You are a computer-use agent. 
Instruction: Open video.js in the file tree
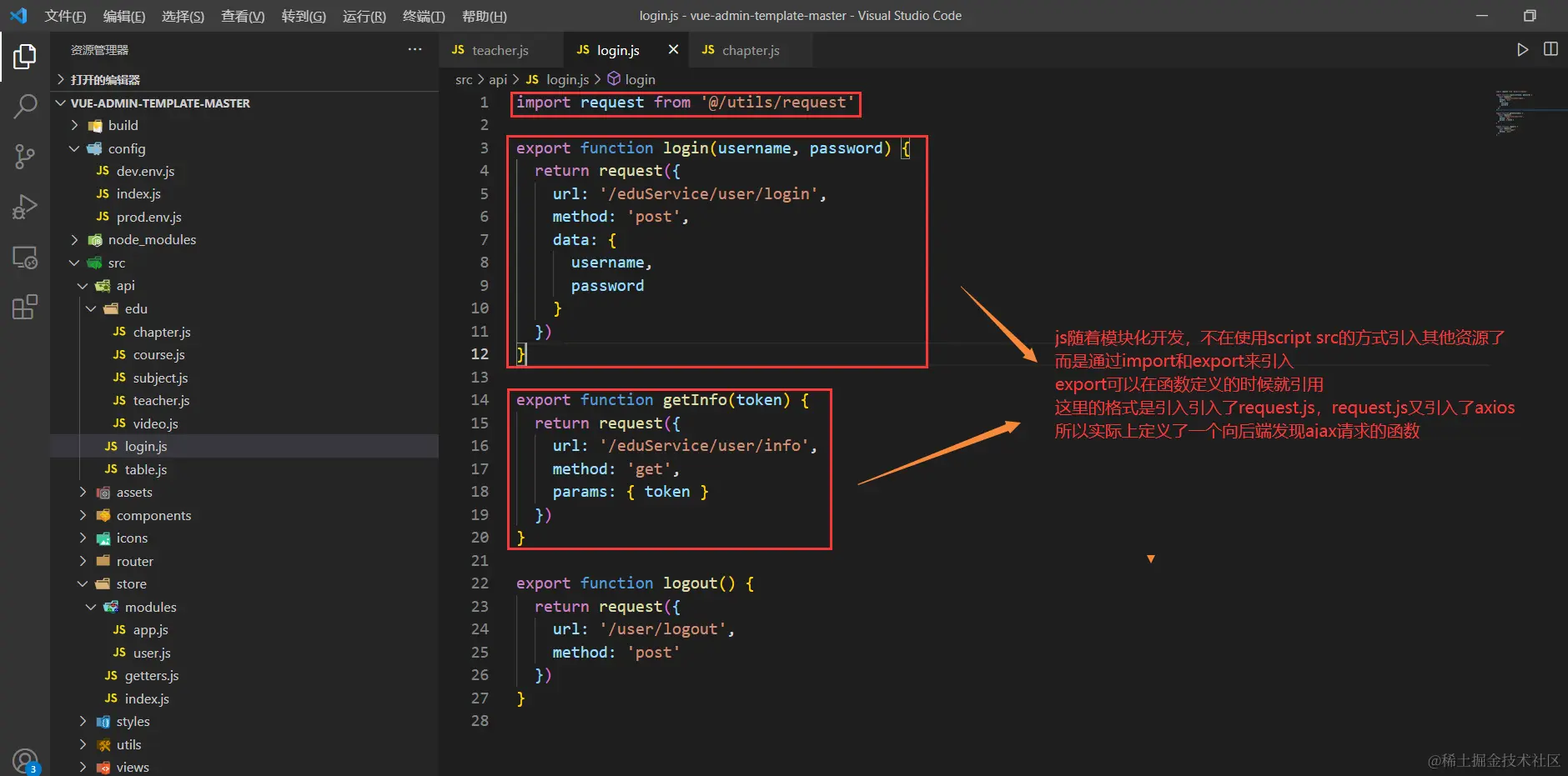[244, 423]
